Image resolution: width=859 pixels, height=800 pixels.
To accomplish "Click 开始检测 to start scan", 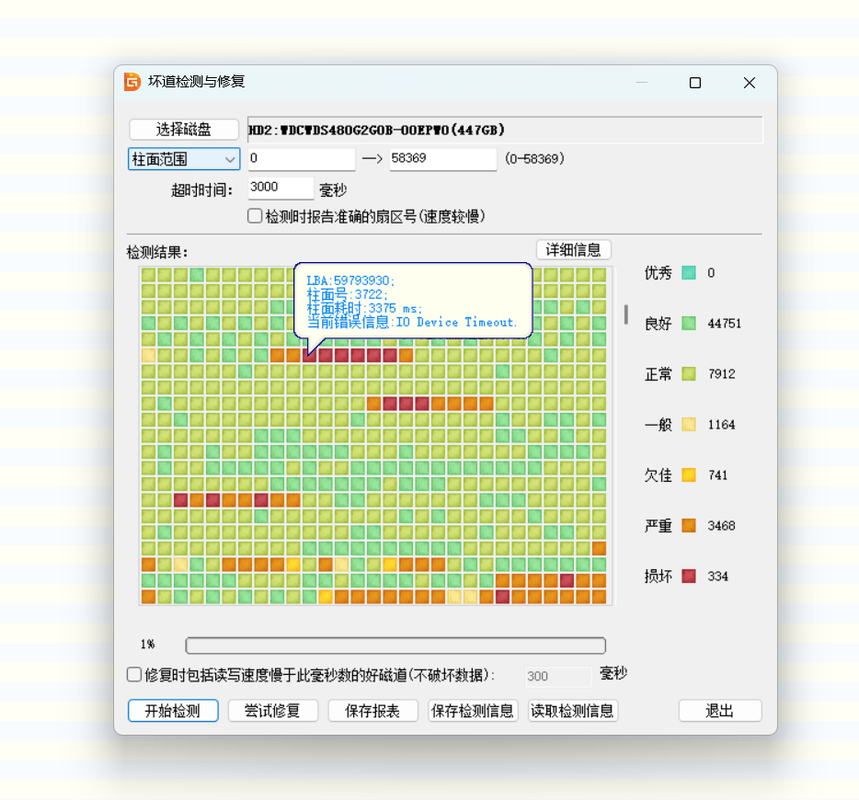I will [173, 711].
